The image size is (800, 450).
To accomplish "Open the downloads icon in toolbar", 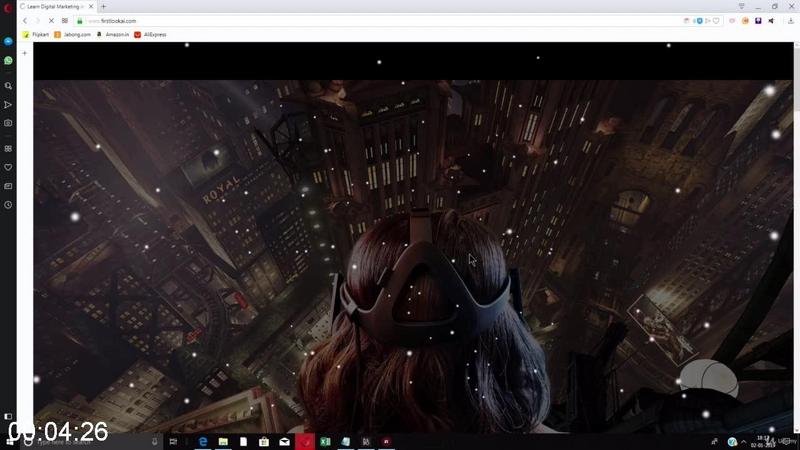I will 791,21.
